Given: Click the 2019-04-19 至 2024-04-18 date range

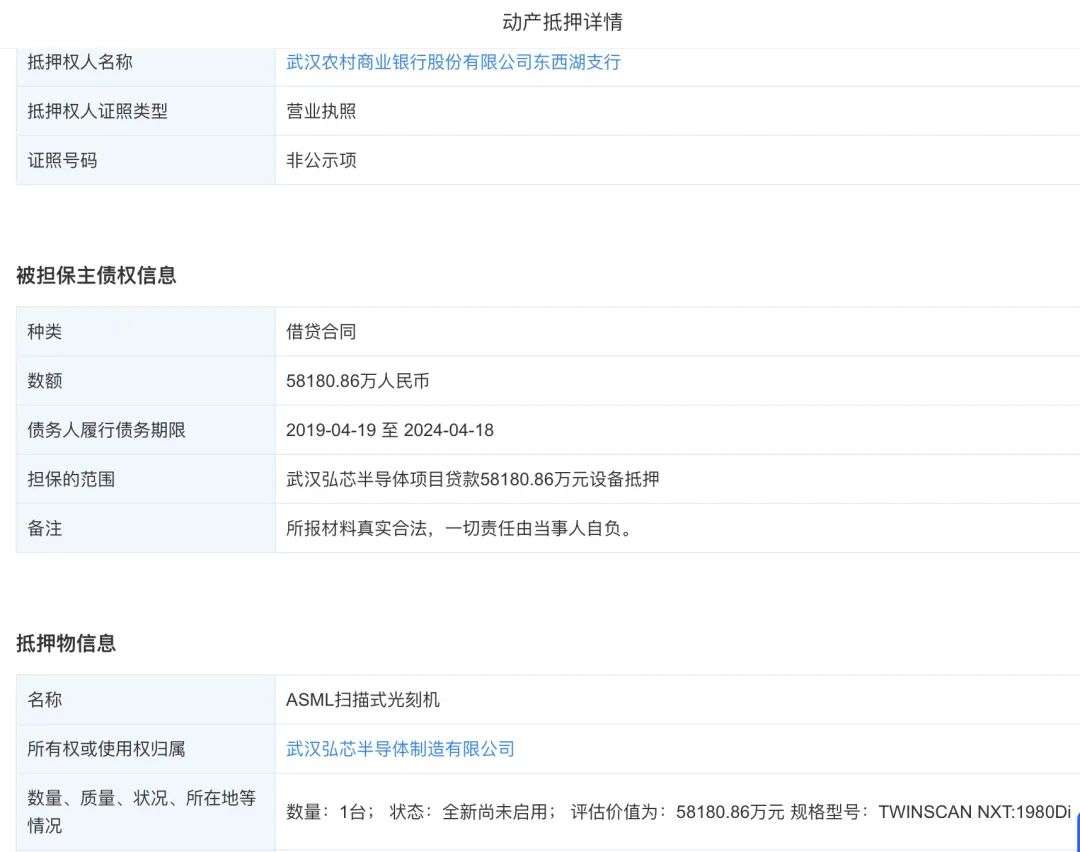Looking at the screenshot, I should (x=390, y=430).
